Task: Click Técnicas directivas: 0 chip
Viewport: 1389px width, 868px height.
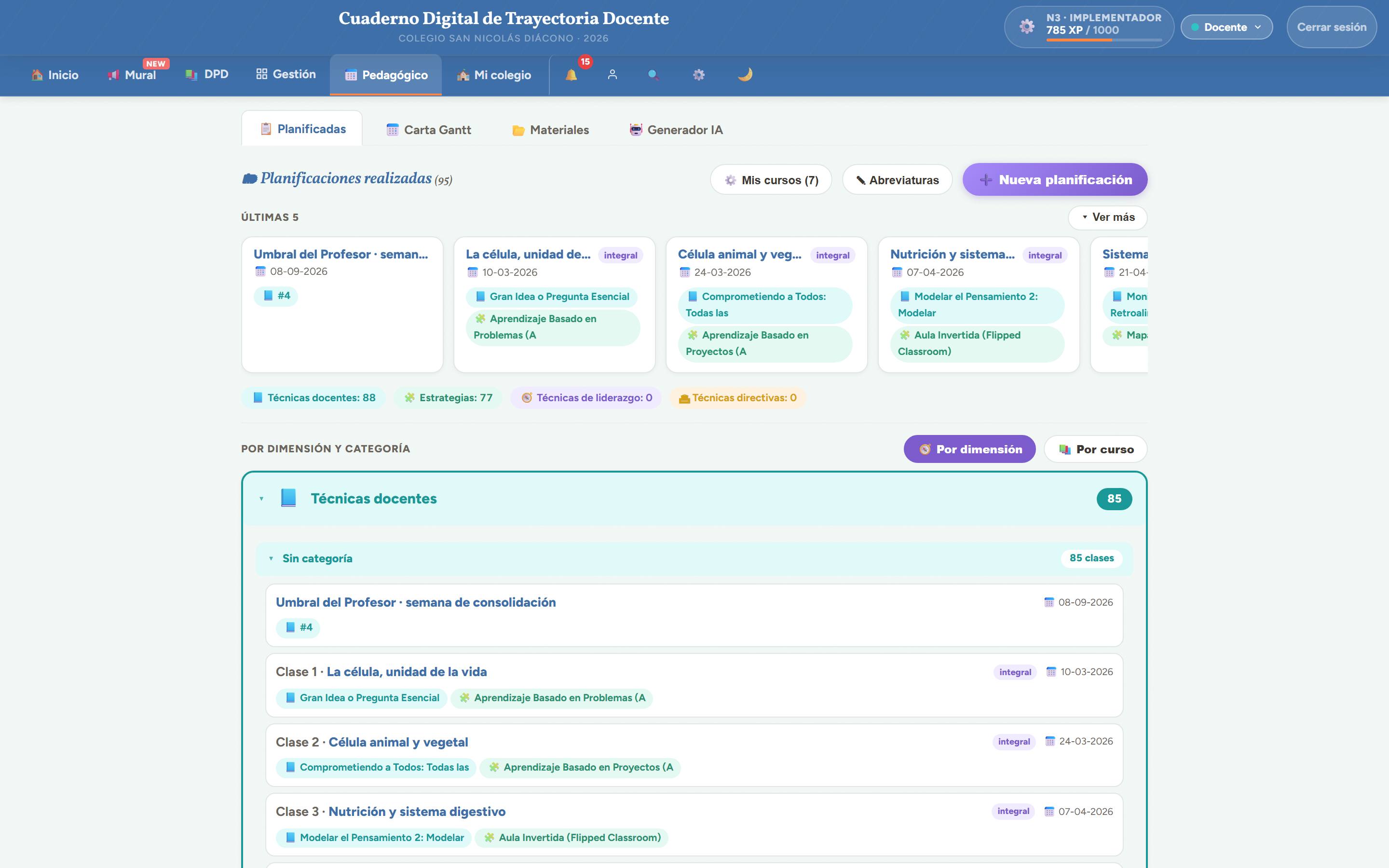Action: pos(737,398)
